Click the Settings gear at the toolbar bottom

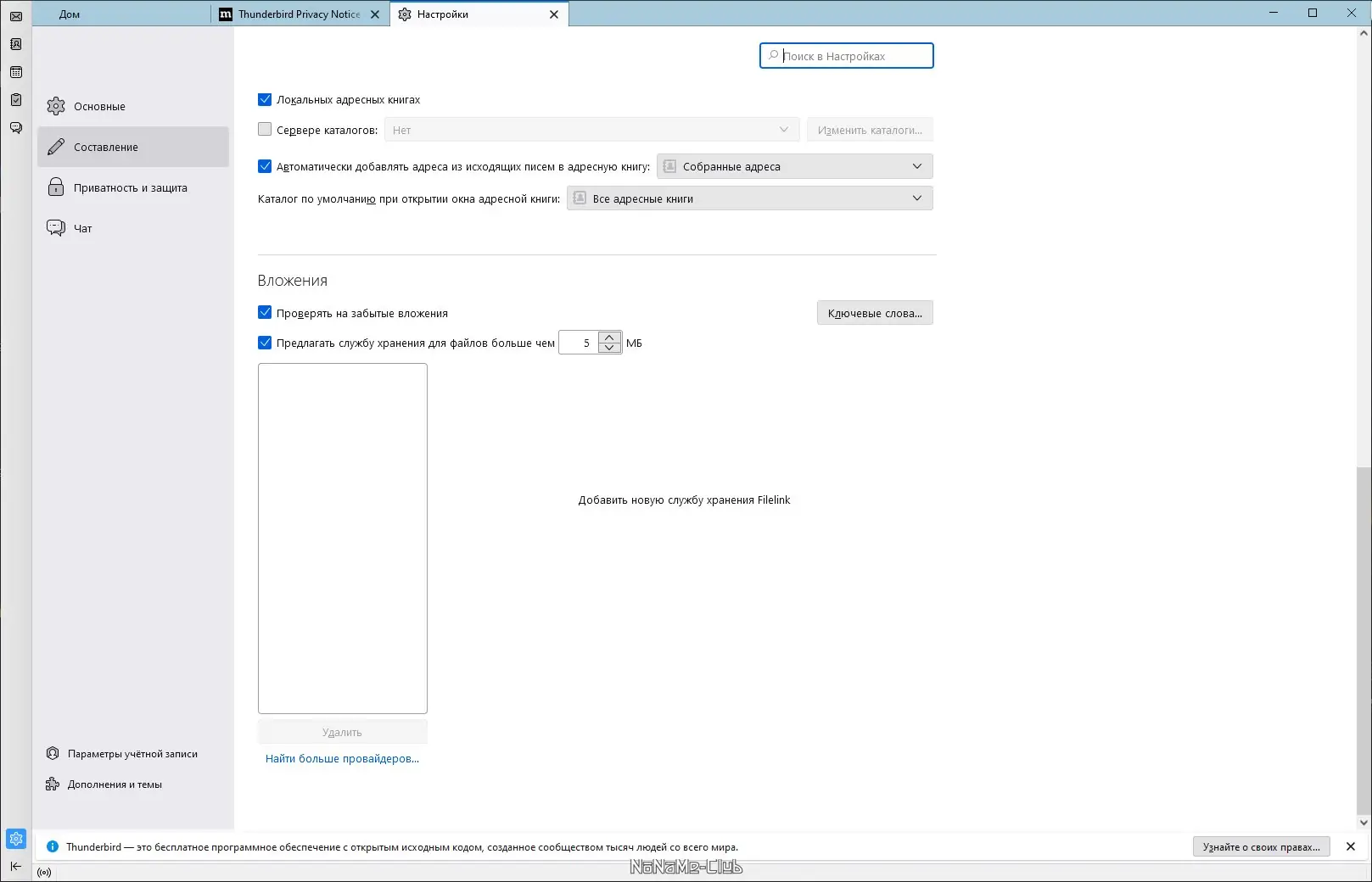click(16, 839)
